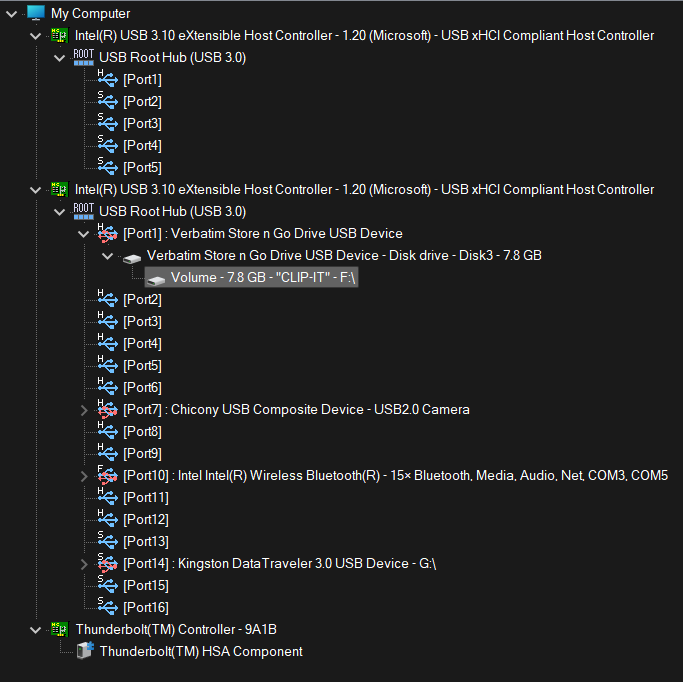Click the CLIP-IT F:\ volume drive icon
Viewport: 683px width, 682px height.
[x=156, y=279]
